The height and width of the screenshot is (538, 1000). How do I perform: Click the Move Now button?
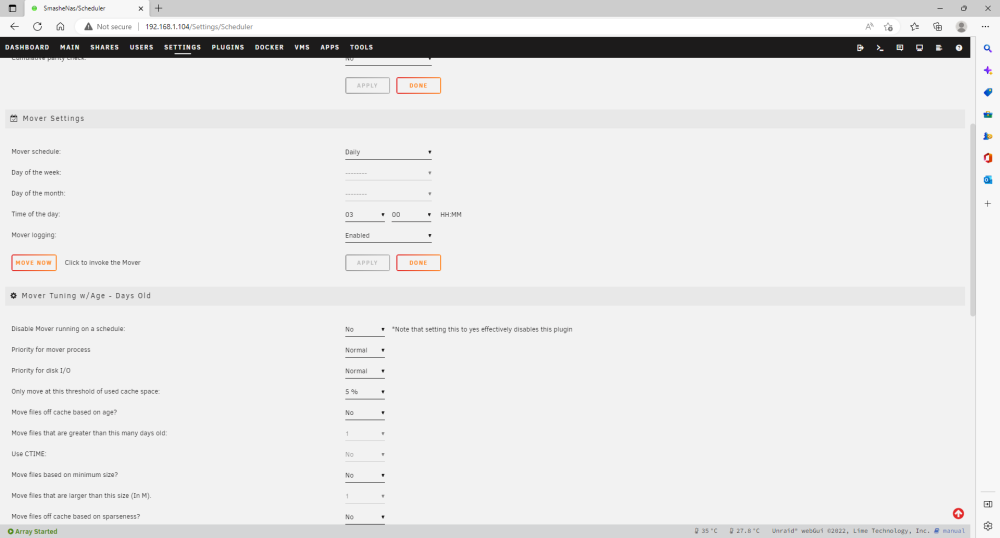click(34, 263)
